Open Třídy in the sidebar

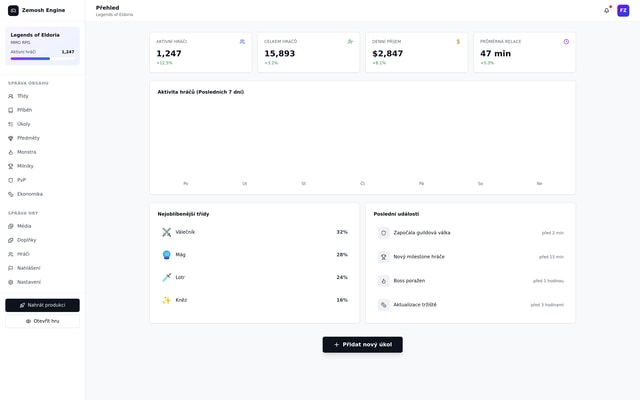tap(23, 96)
